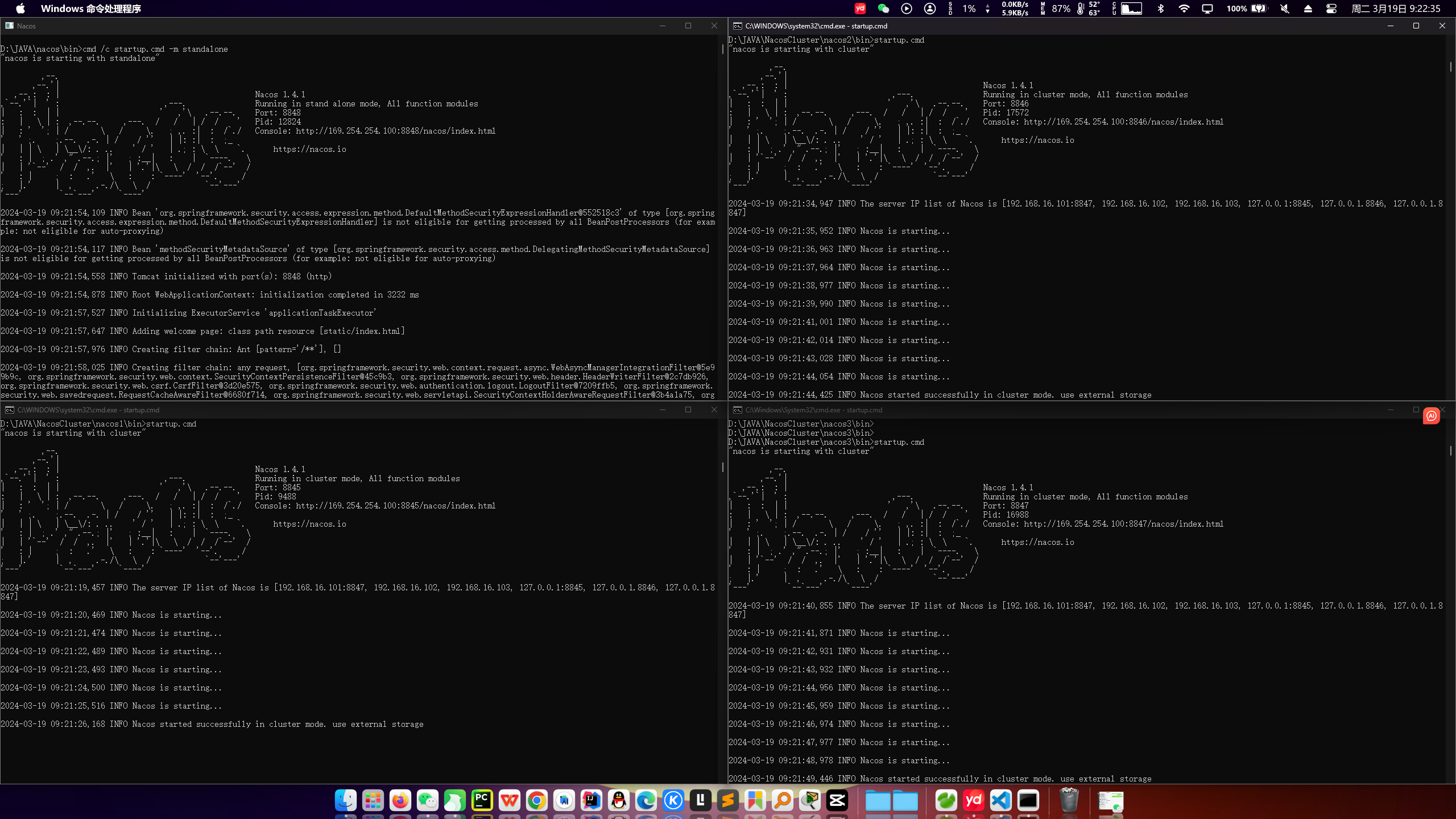Click 'Tomcat initialized with port(s): 8848' log line
Screen dimensions: 1456x819
tap(166, 276)
